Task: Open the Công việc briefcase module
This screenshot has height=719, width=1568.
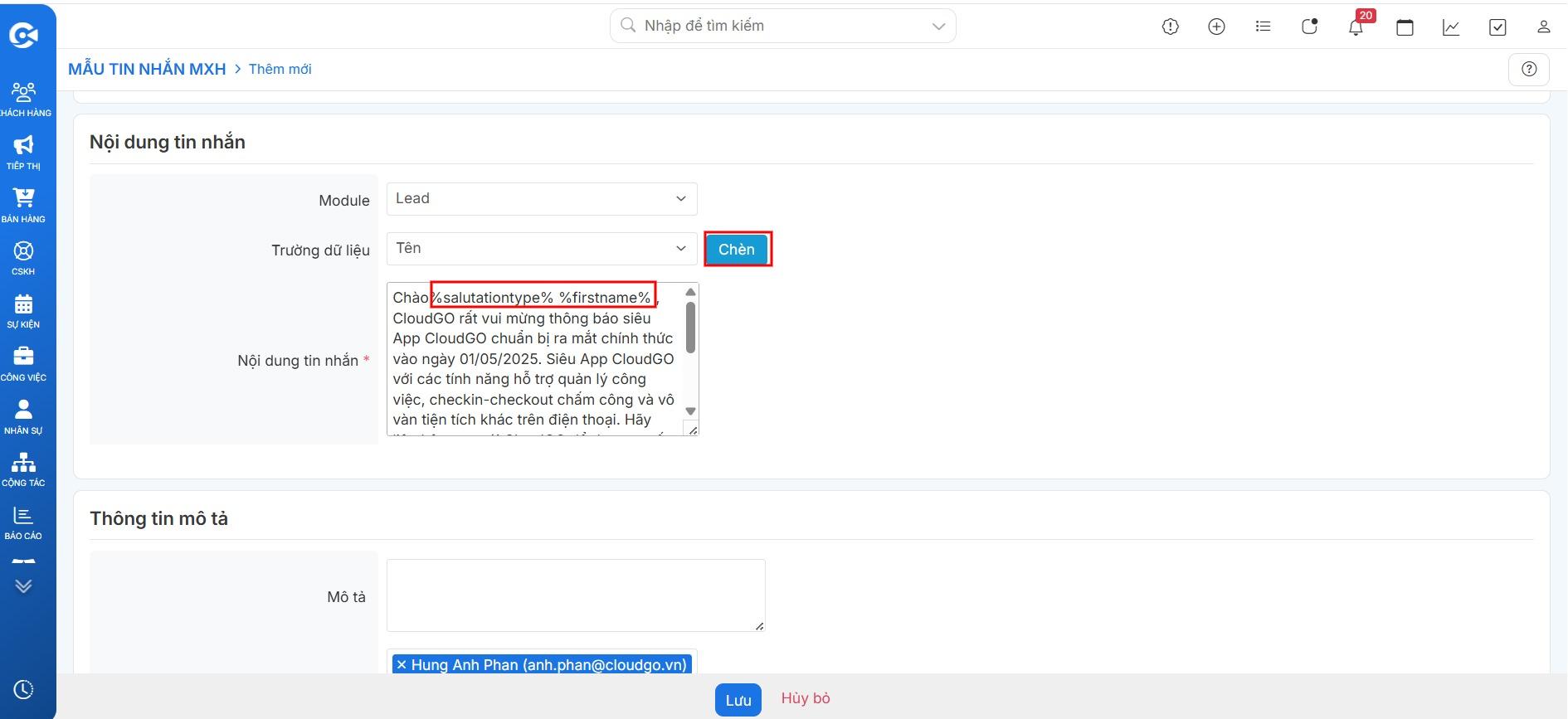Action: pos(24,364)
